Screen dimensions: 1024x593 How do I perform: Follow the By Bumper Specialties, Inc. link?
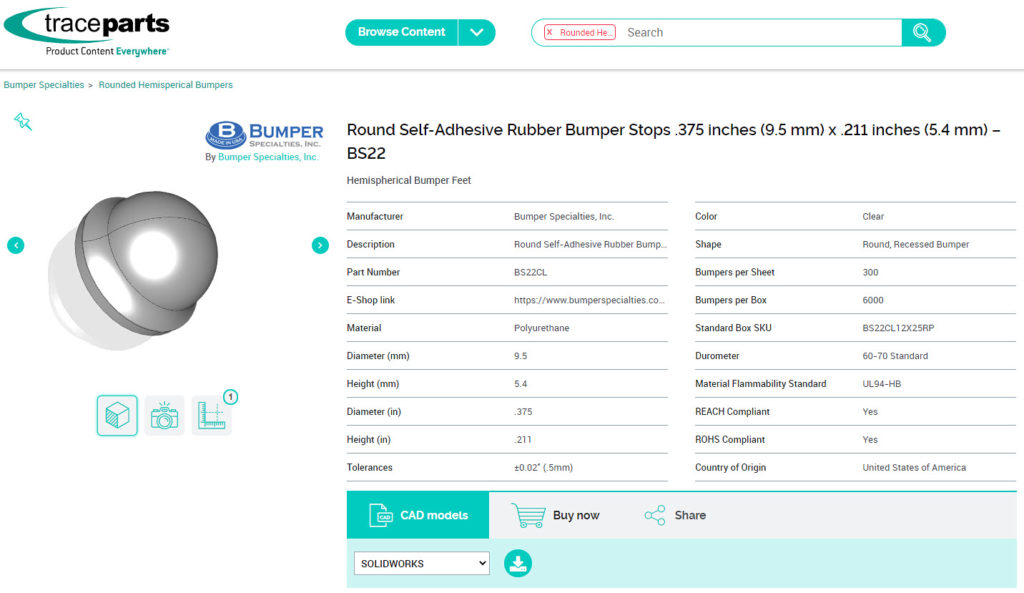click(268, 157)
